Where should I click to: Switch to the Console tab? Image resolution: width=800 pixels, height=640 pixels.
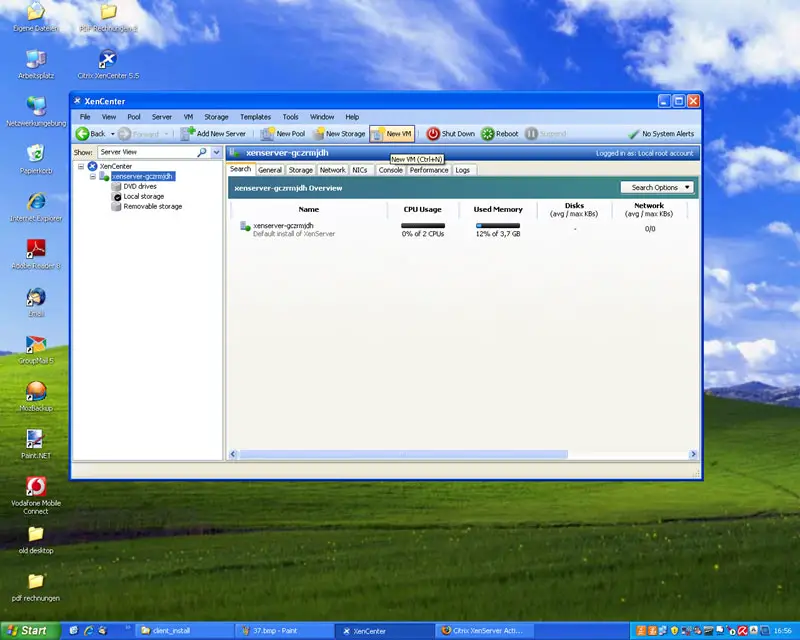click(390, 170)
